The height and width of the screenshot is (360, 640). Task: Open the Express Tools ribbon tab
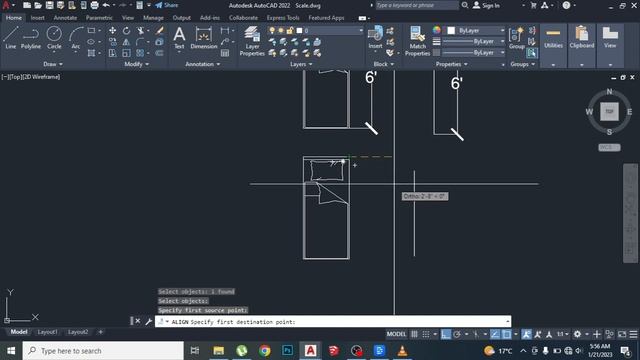pyautogui.click(x=283, y=18)
